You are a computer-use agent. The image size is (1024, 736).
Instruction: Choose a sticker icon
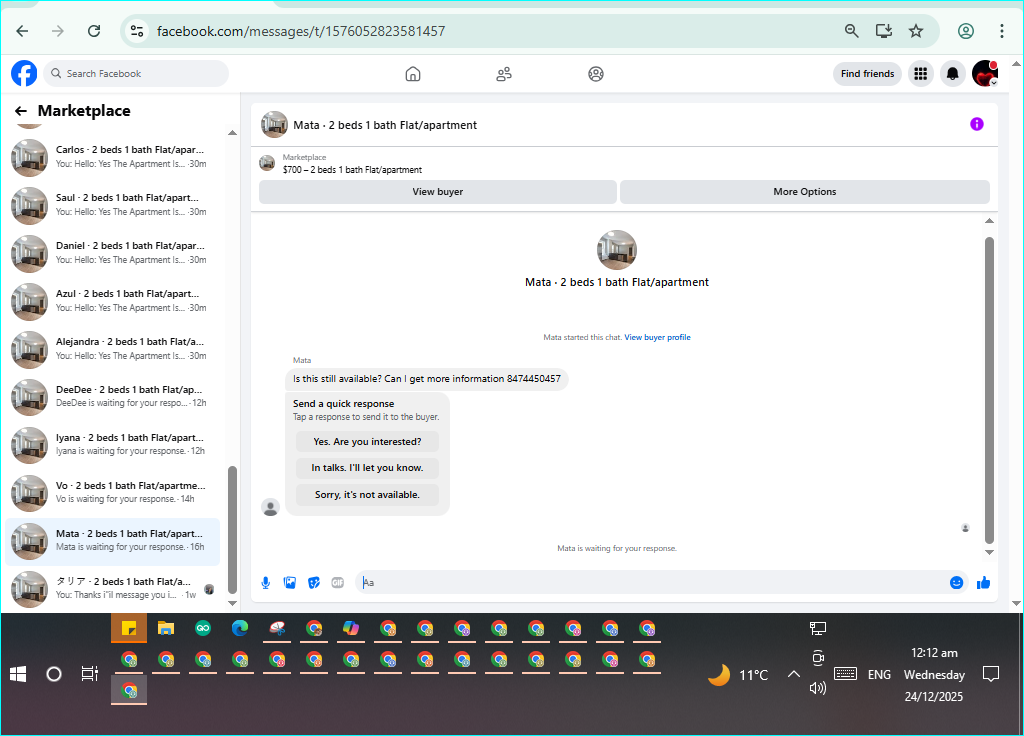[314, 583]
